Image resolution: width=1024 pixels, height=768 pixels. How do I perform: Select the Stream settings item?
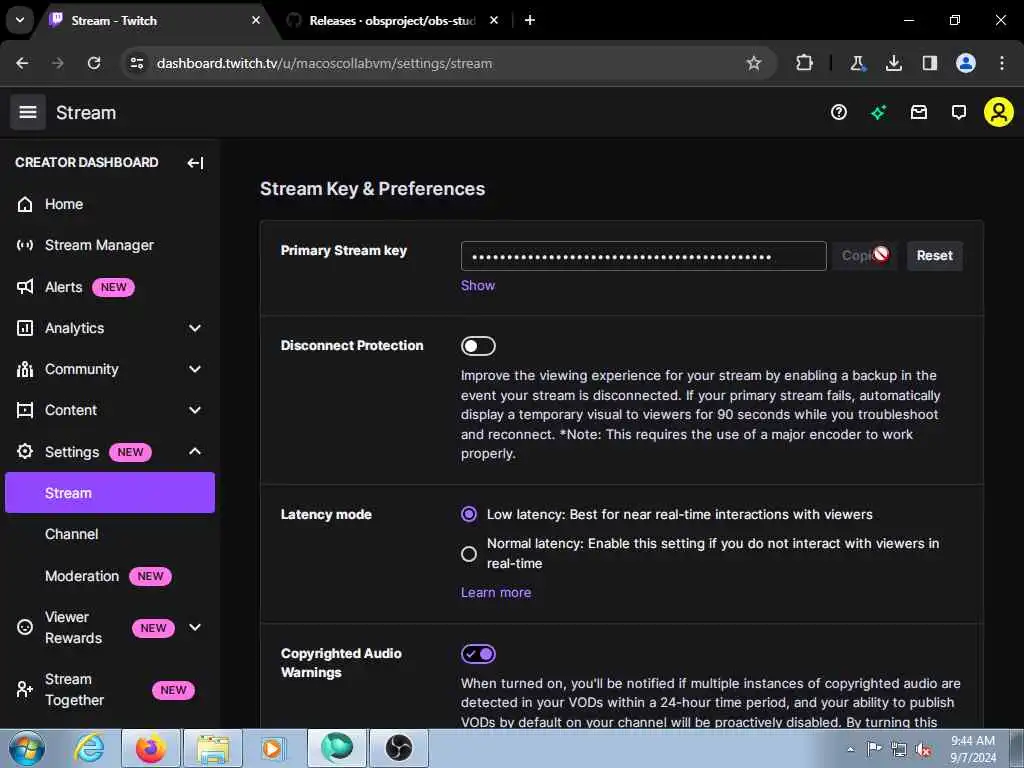(110, 493)
